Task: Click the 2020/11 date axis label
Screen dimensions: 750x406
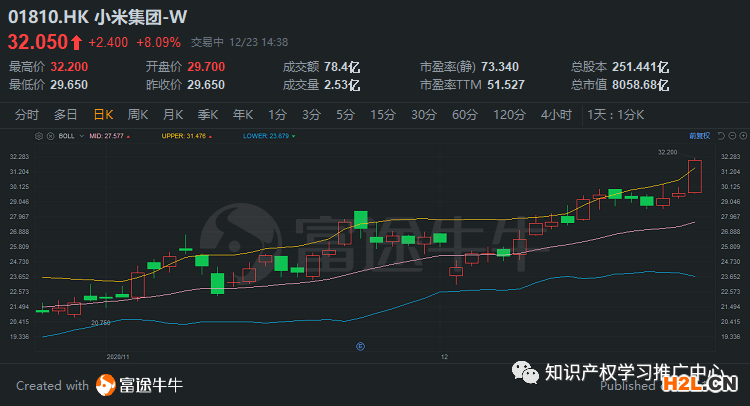Action: point(118,357)
